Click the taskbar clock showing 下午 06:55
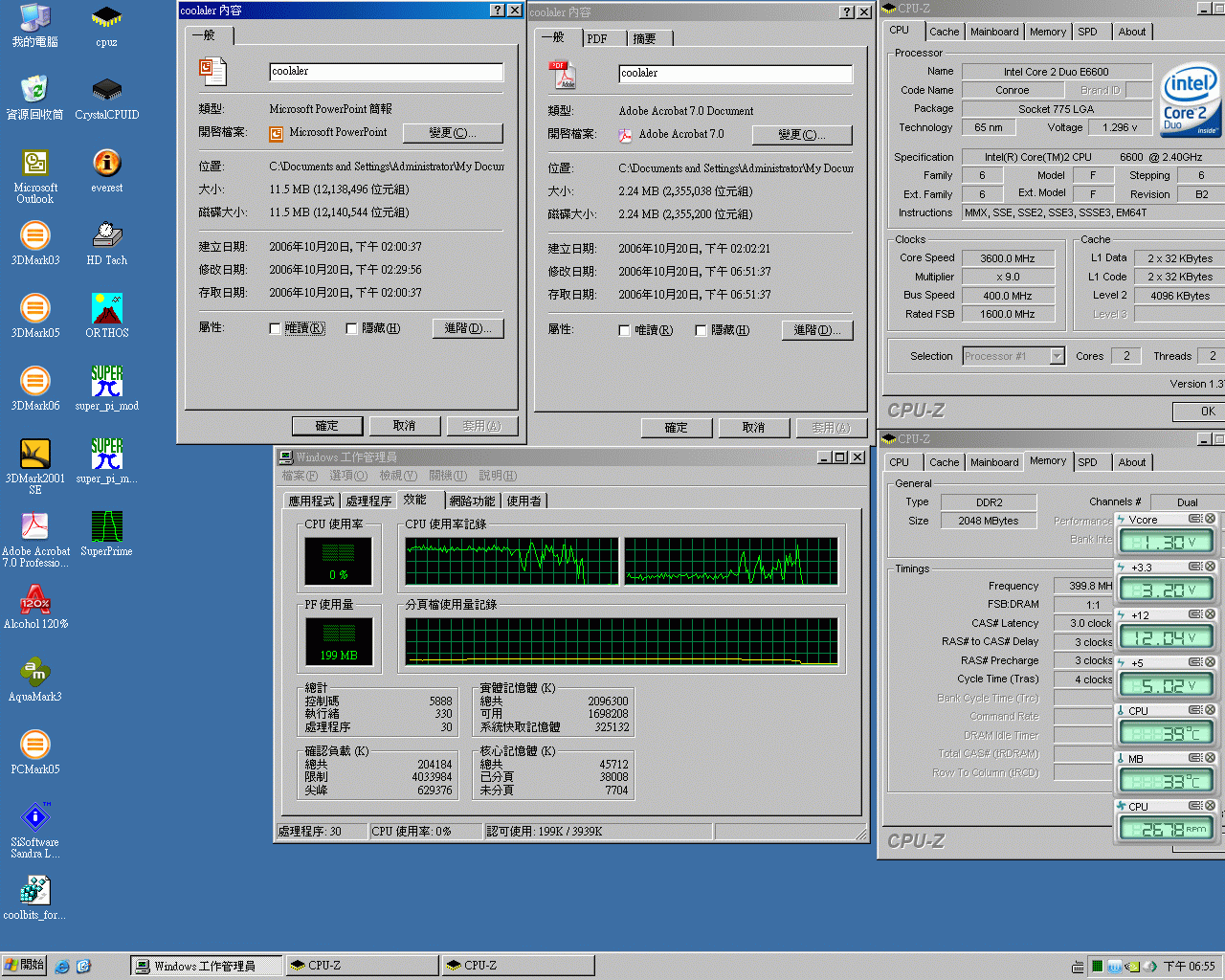Viewport: 1225px width, 980px height. pos(1189,967)
